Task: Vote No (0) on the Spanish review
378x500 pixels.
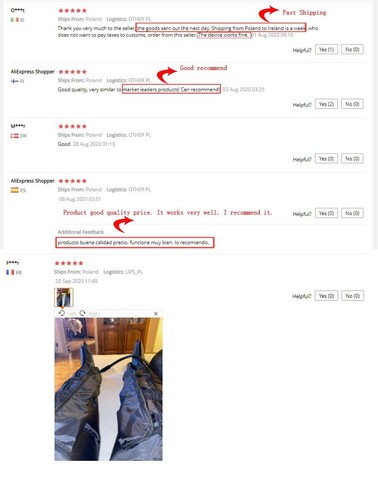Action: tap(352, 213)
